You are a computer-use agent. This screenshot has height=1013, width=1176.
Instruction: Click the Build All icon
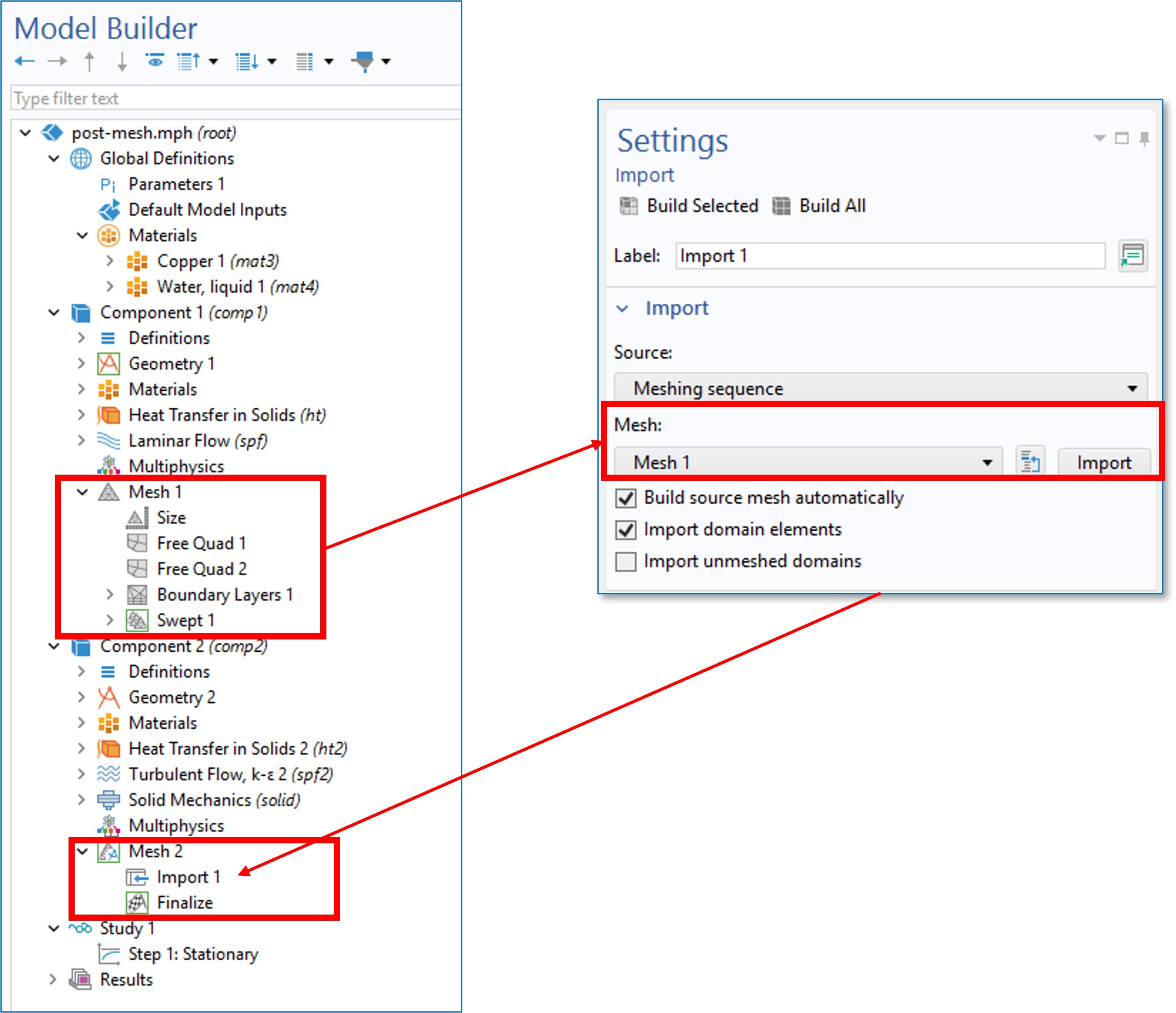pyautogui.click(x=781, y=206)
